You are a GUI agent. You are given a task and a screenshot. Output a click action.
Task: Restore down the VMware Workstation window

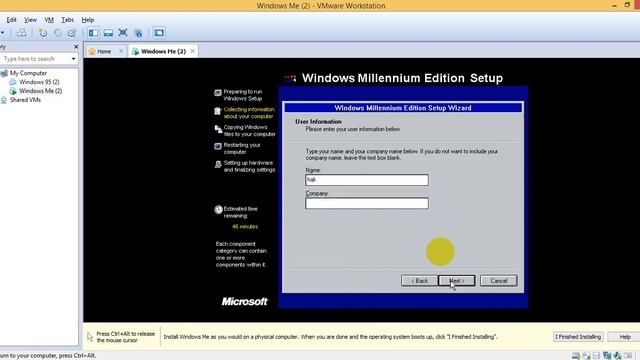(627, 5)
